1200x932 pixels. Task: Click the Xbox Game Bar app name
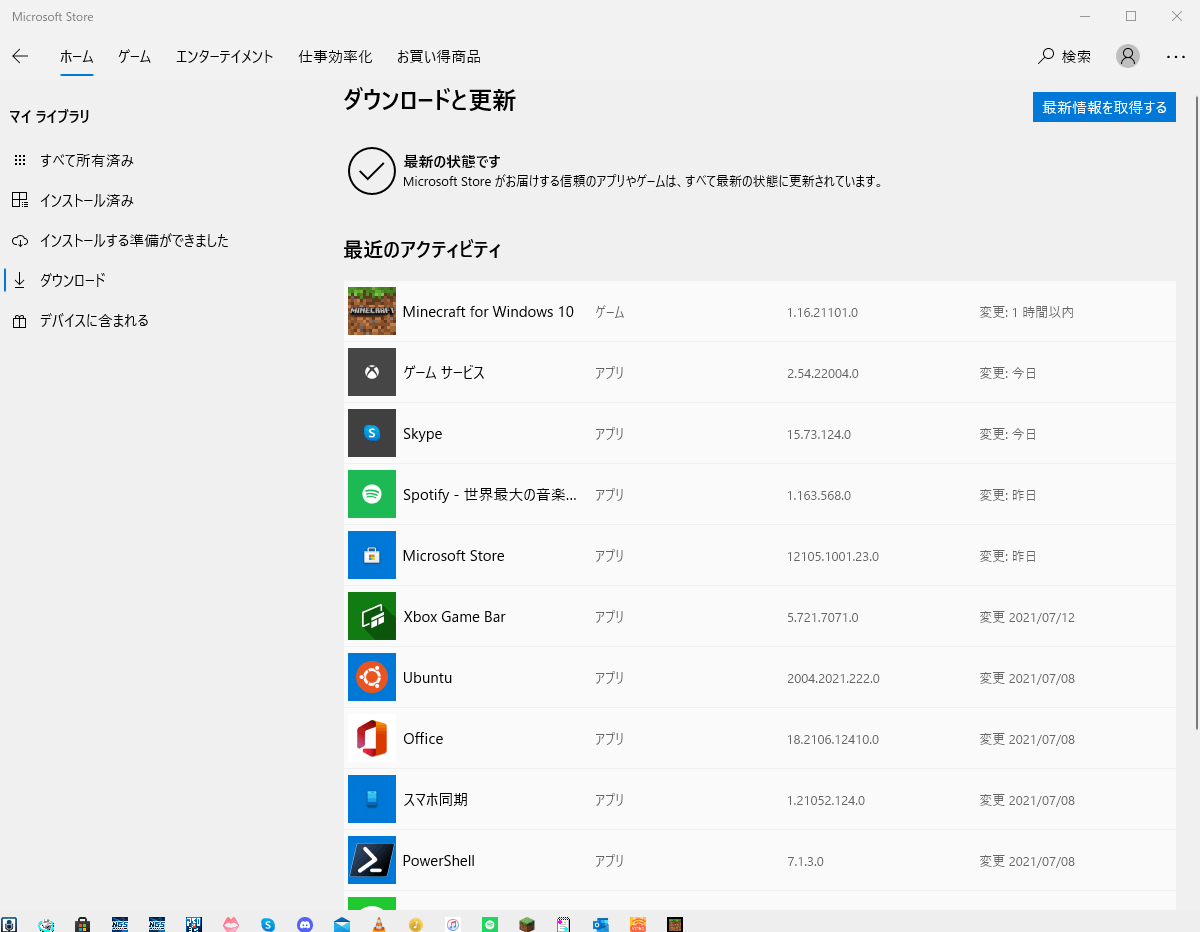pyautogui.click(x=454, y=617)
